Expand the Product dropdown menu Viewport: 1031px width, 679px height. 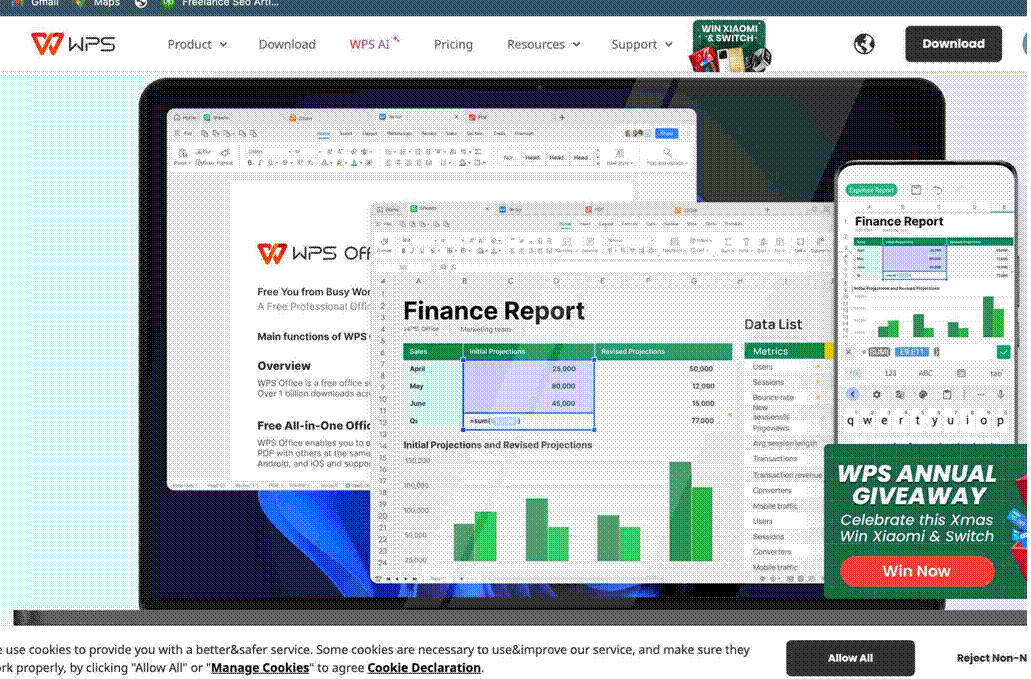click(x=197, y=44)
